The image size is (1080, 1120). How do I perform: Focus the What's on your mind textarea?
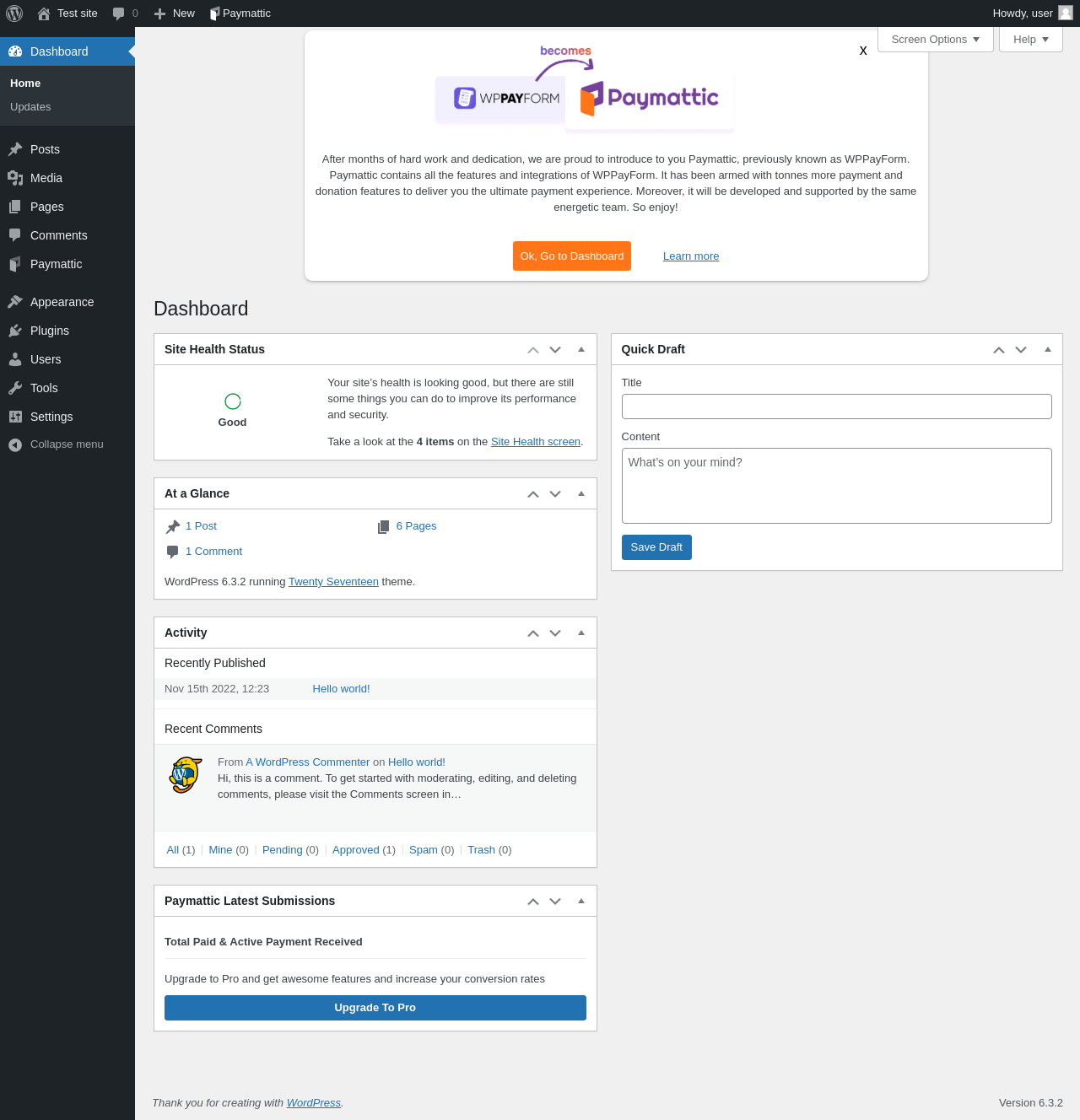pyautogui.click(x=837, y=486)
